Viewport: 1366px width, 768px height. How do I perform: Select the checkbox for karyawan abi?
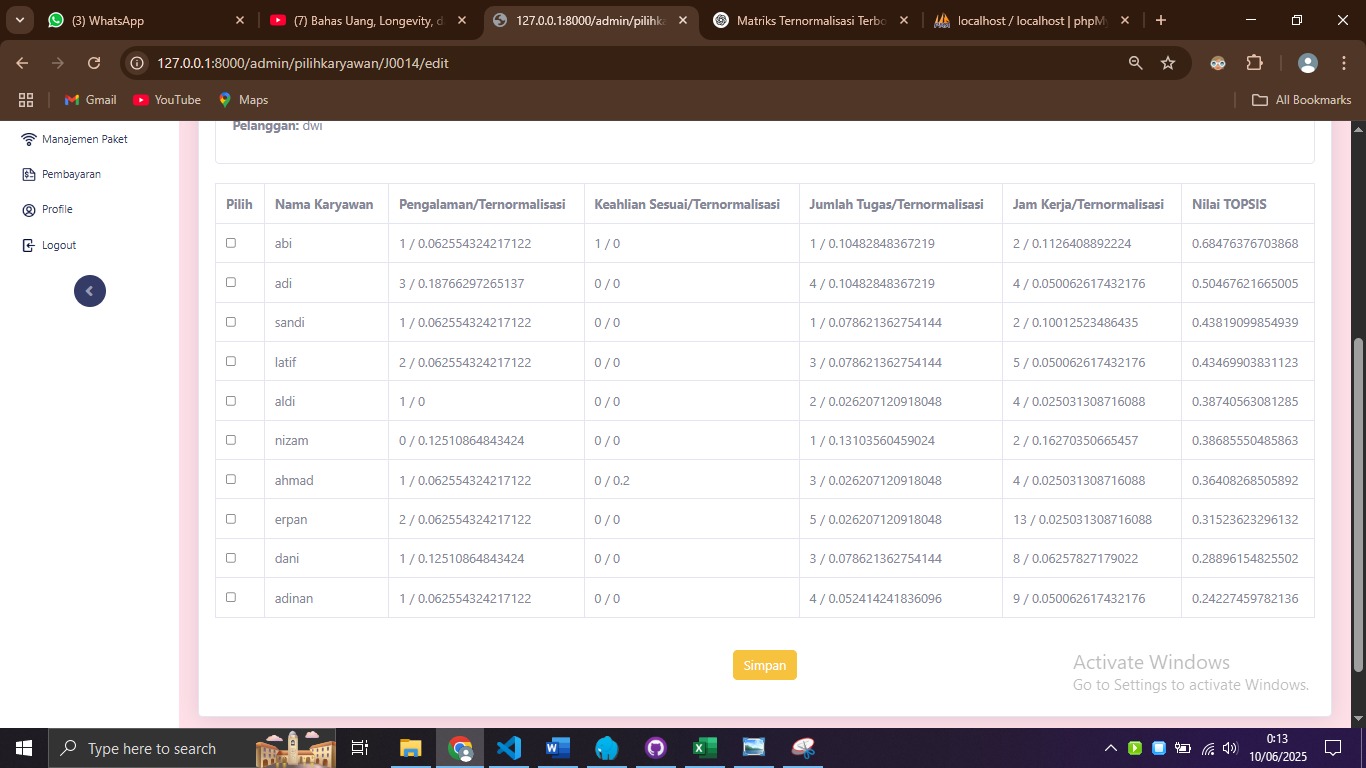[x=231, y=243]
